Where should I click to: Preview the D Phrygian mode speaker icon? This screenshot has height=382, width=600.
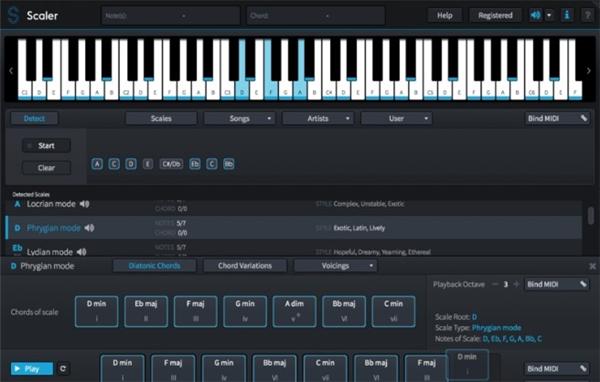(89, 228)
